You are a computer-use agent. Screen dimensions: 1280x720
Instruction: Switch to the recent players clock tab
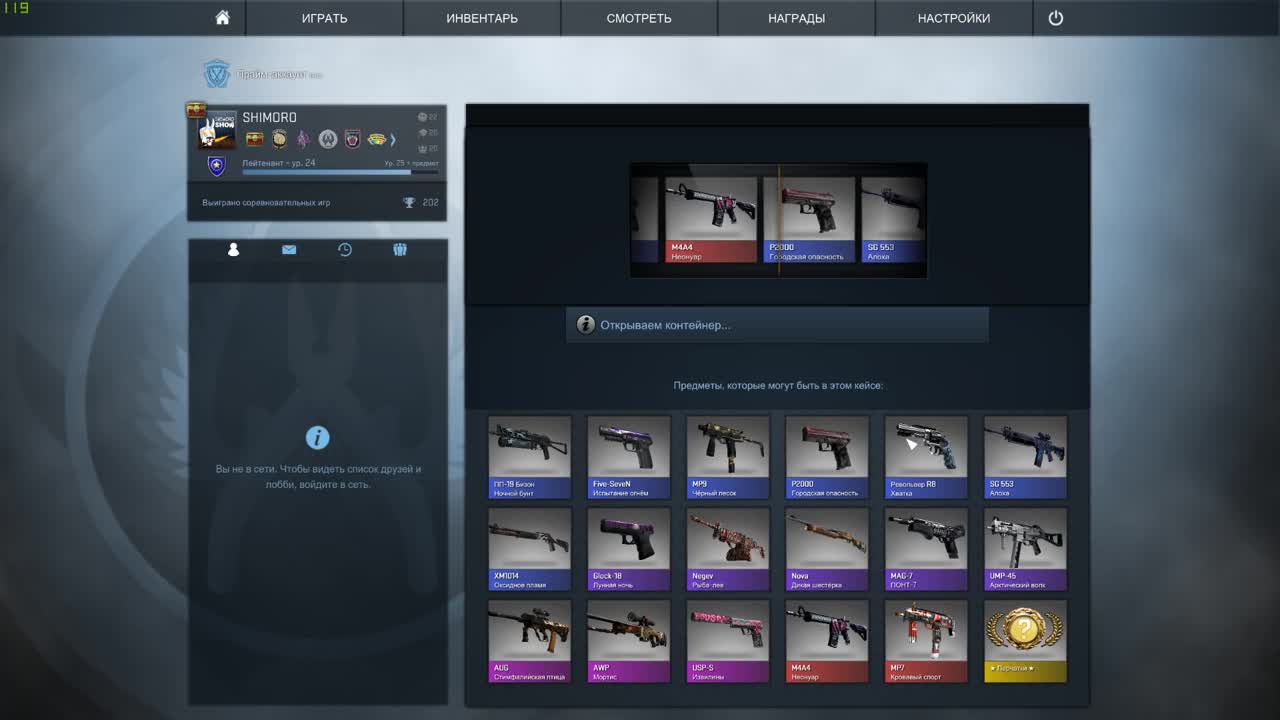tap(345, 250)
